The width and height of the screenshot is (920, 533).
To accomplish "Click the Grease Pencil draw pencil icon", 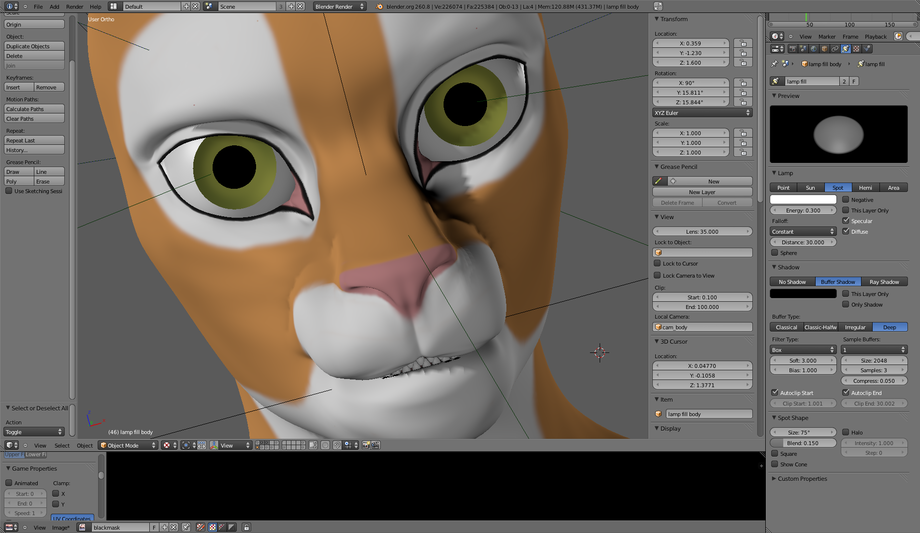I will coord(658,181).
